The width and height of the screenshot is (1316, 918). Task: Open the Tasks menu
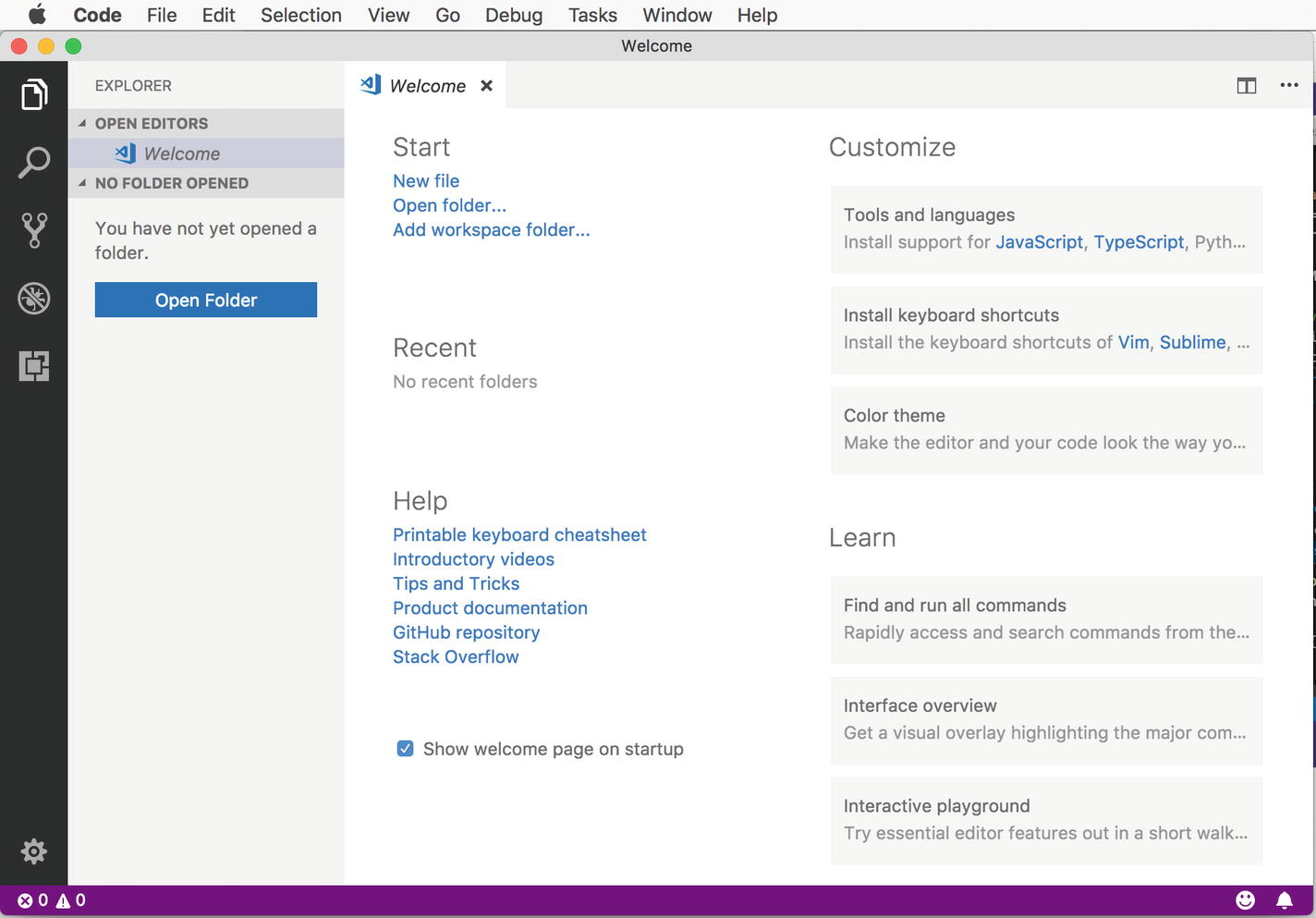pos(591,15)
